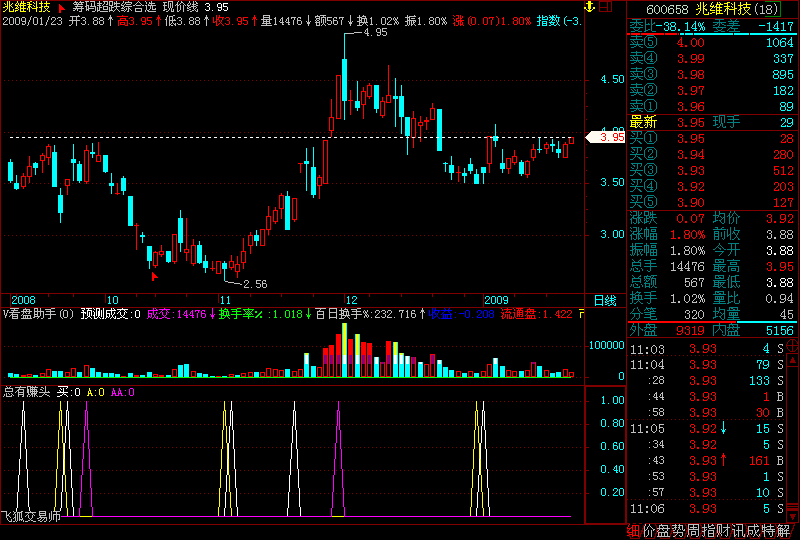
Task: Switch to the 指 tab
Action: (x=708, y=531)
